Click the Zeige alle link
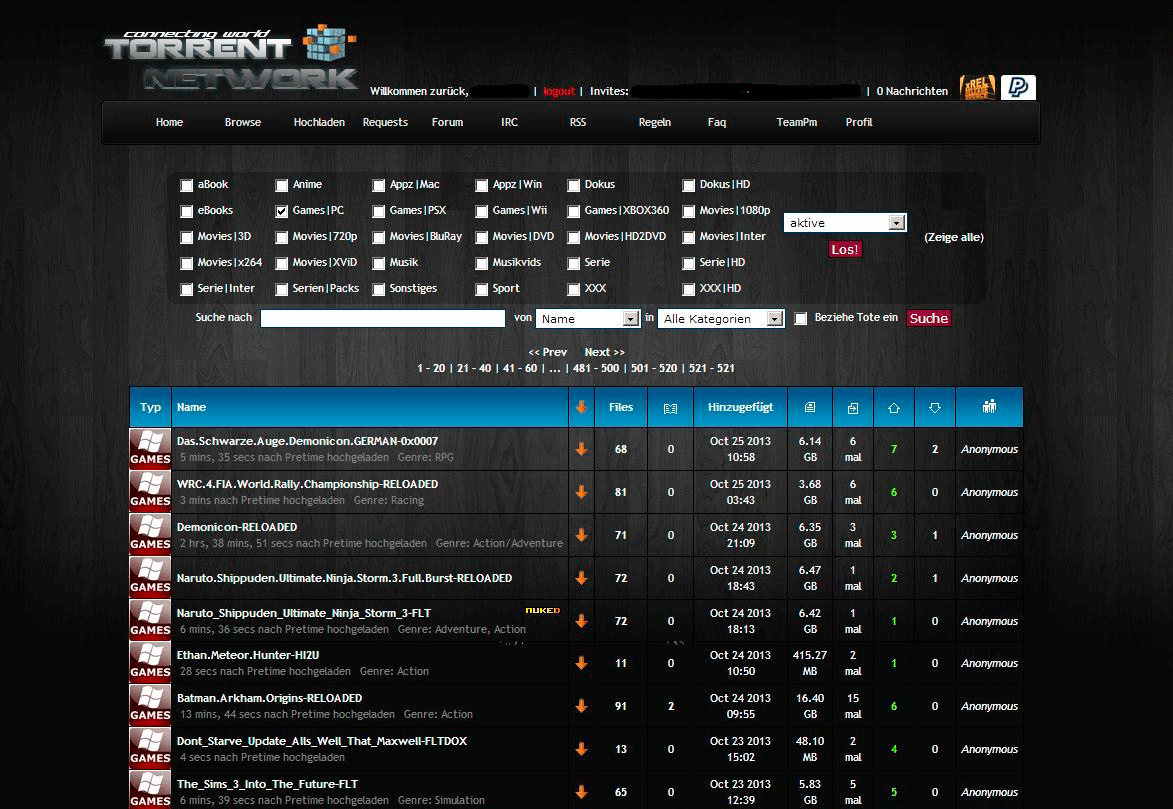The image size is (1173, 809). coord(954,237)
